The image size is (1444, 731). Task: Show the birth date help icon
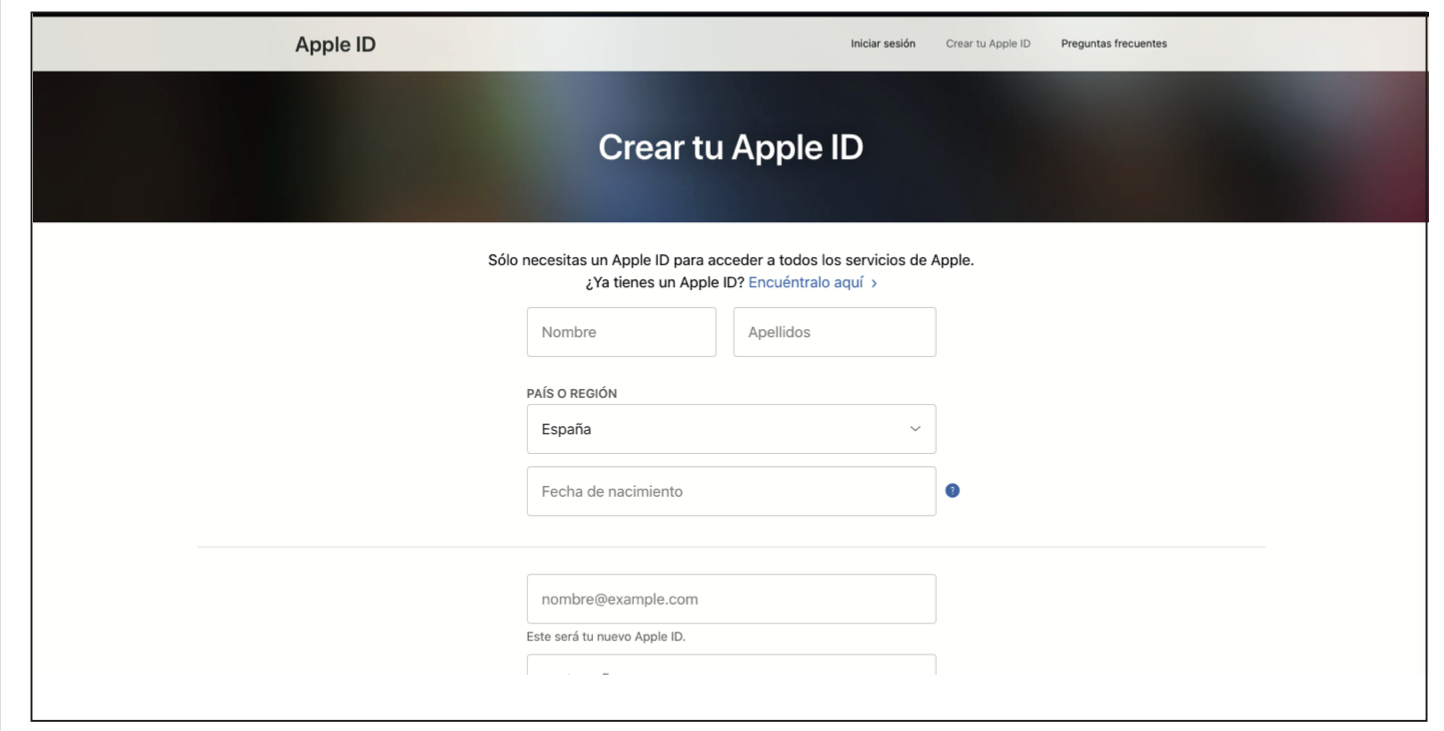[952, 491]
